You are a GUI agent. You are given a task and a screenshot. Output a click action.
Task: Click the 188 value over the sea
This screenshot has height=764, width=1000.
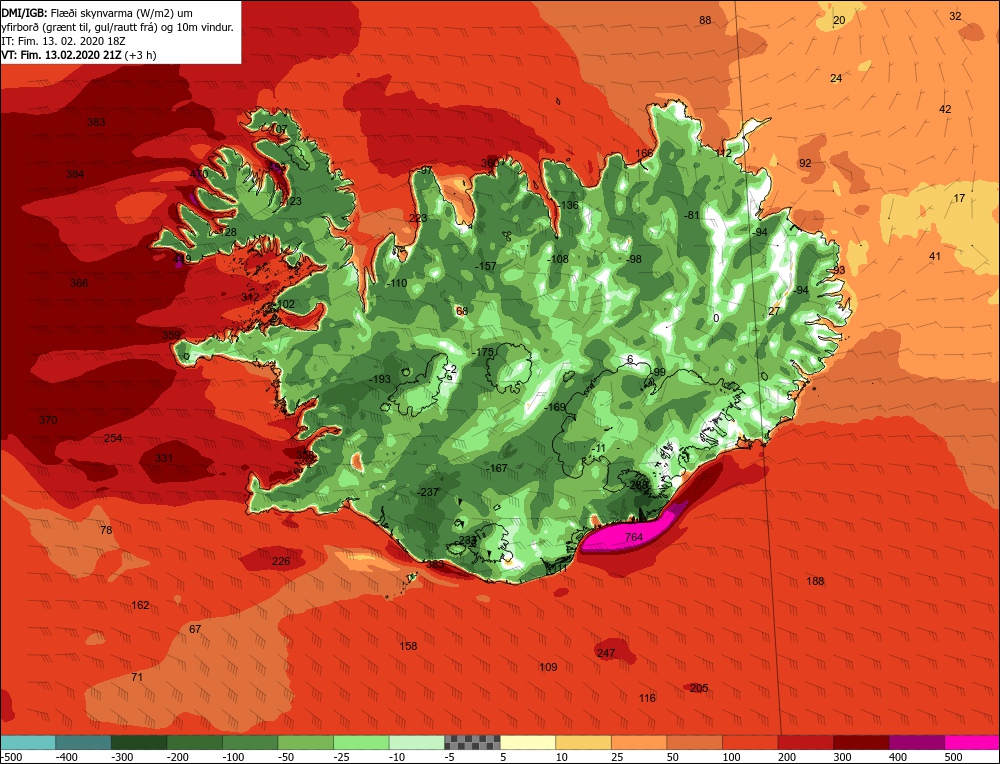[815, 581]
